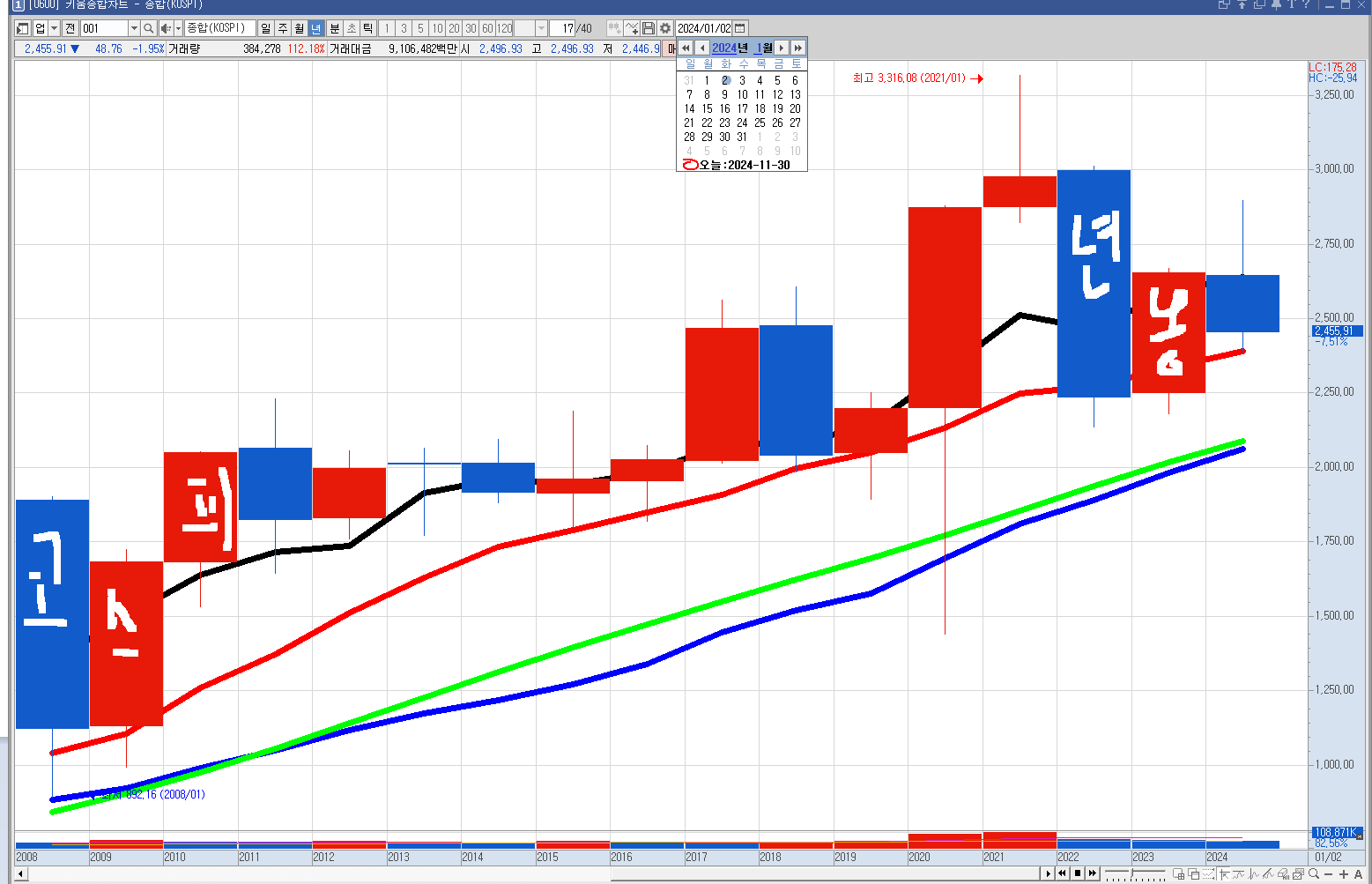Open the 업 market type dropdown arrow

(54, 28)
